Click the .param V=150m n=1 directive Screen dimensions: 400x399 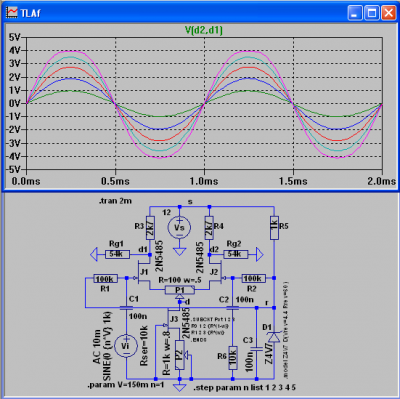(126, 385)
